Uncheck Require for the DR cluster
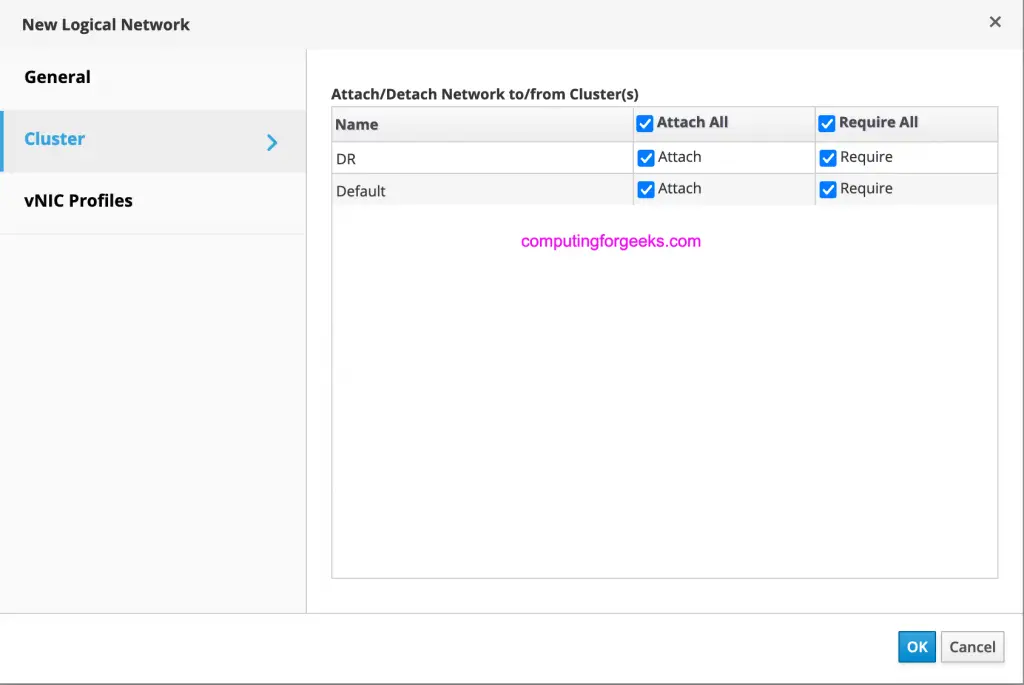This screenshot has height=685, width=1024. (x=828, y=158)
